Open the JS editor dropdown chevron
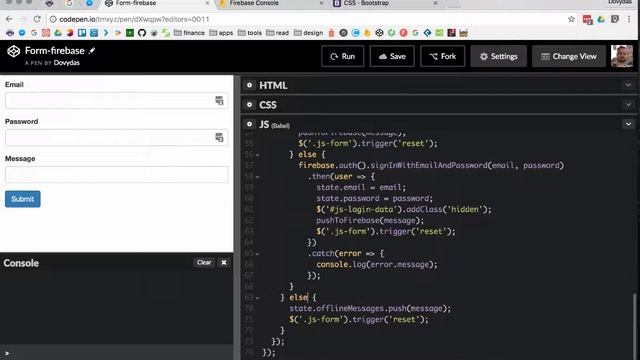Viewport: 640px width, 360px height. pyautogui.click(x=628, y=124)
